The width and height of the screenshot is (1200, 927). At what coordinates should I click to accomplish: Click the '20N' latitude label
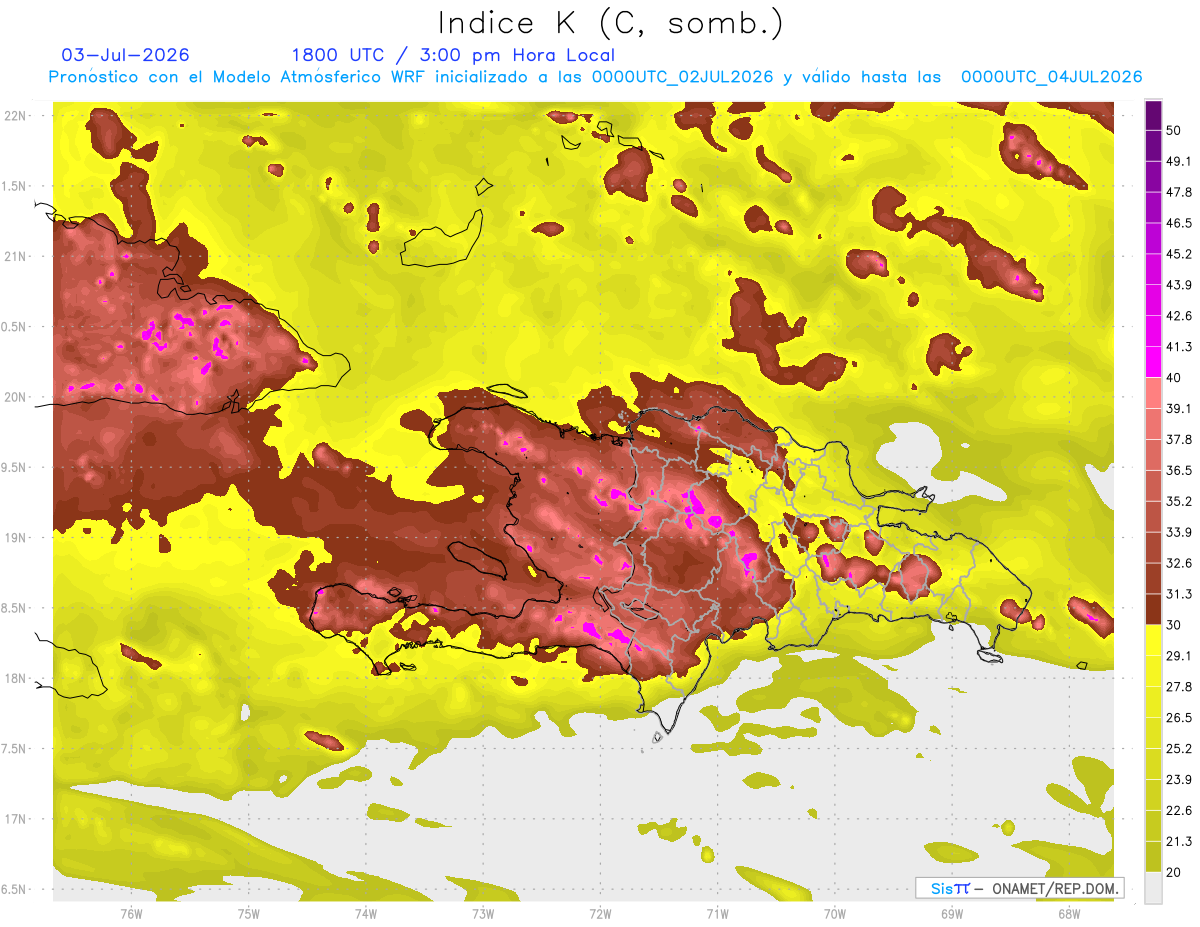pos(17,397)
